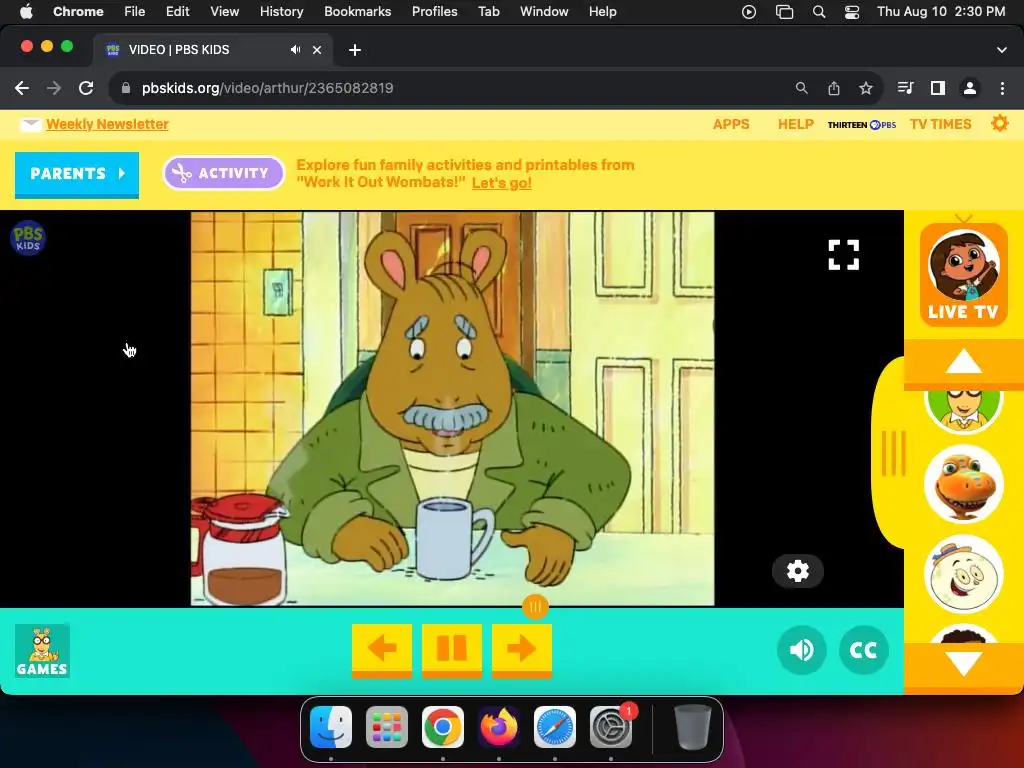Image resolution: width=1024 pixels, height=768 pixels.
Task: Select the Arthur show icon in sidebar
Action: pyautogui.click(x=963, y=409)
